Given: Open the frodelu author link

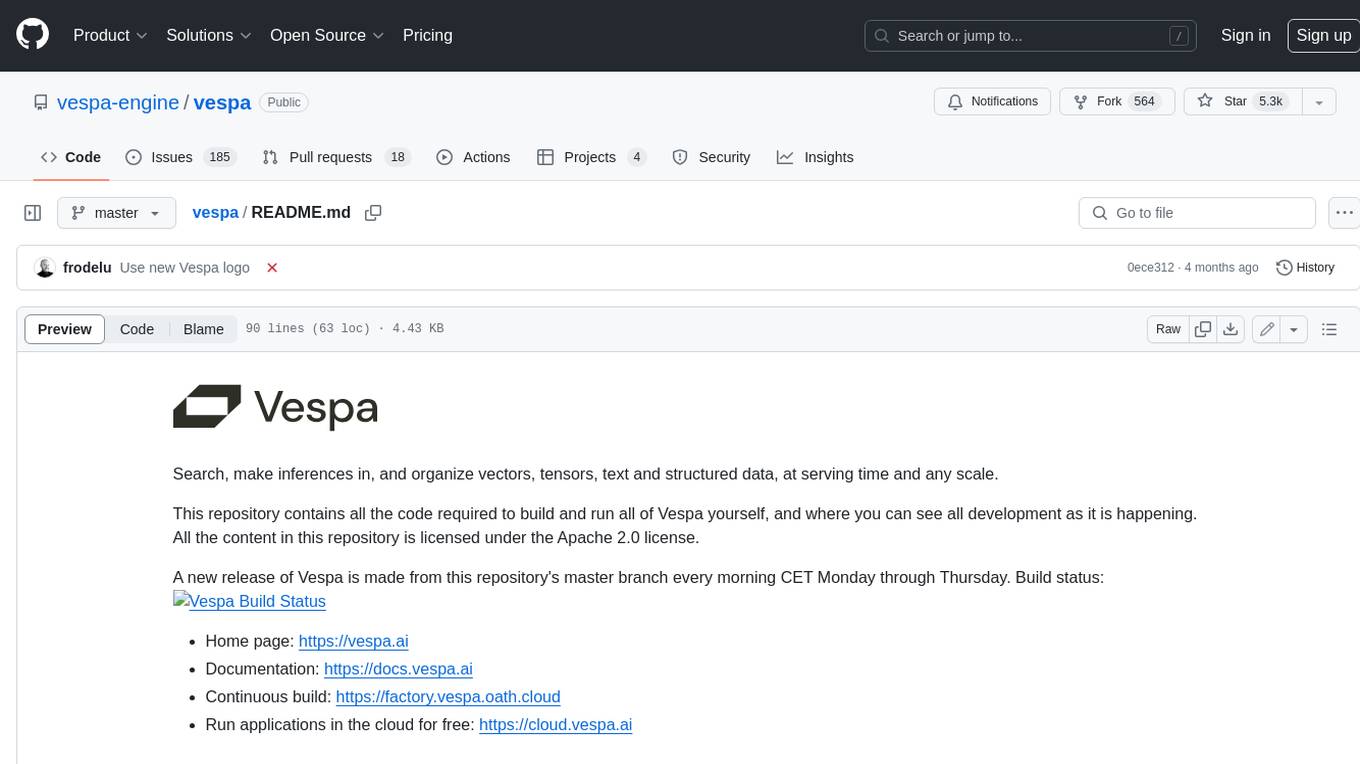Looking at the screenshot, I should click(87, 268).
